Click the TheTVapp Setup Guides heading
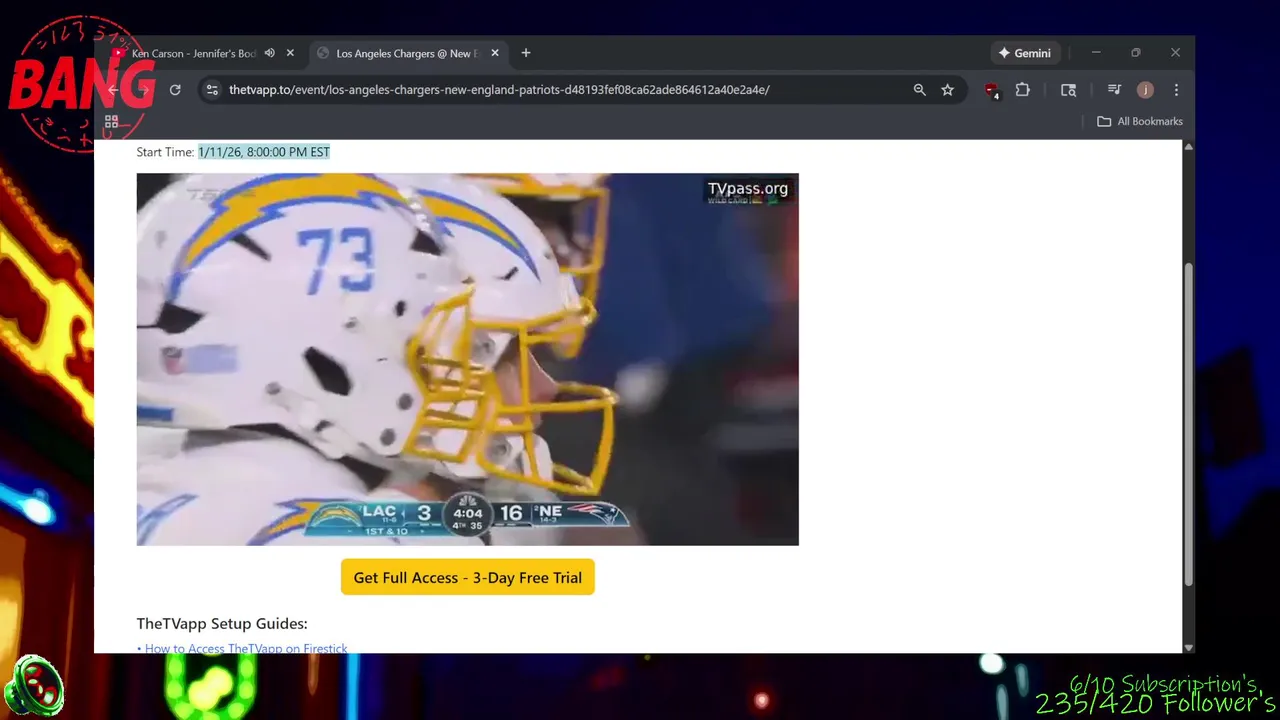This screenshot has width=1280, height=720. tap(222, 623)
